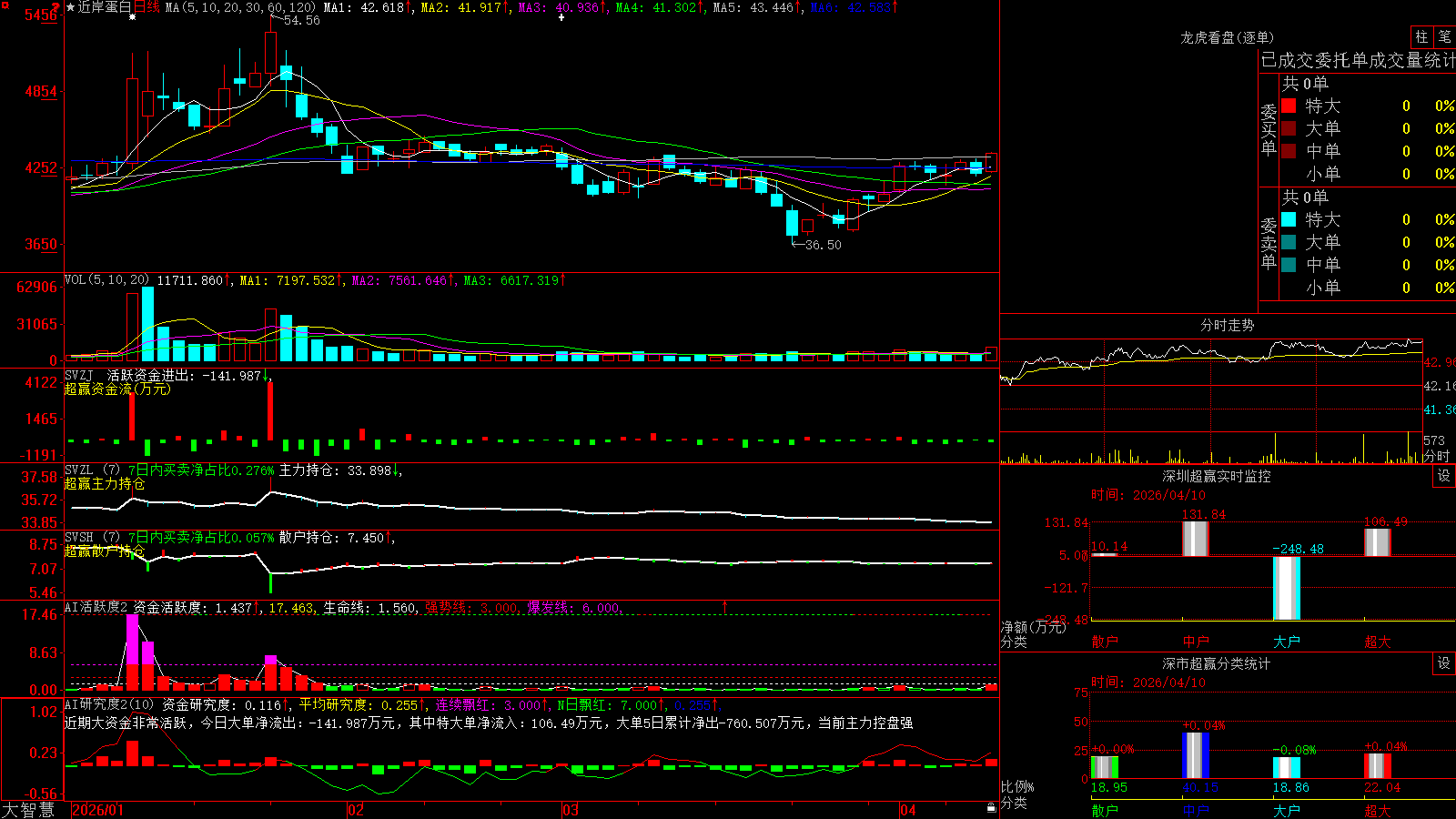Click the stock name 近岸蛋白
The width and height of the screenshot is (1456, 819).
pyautogui.click(x=105, y=7)
